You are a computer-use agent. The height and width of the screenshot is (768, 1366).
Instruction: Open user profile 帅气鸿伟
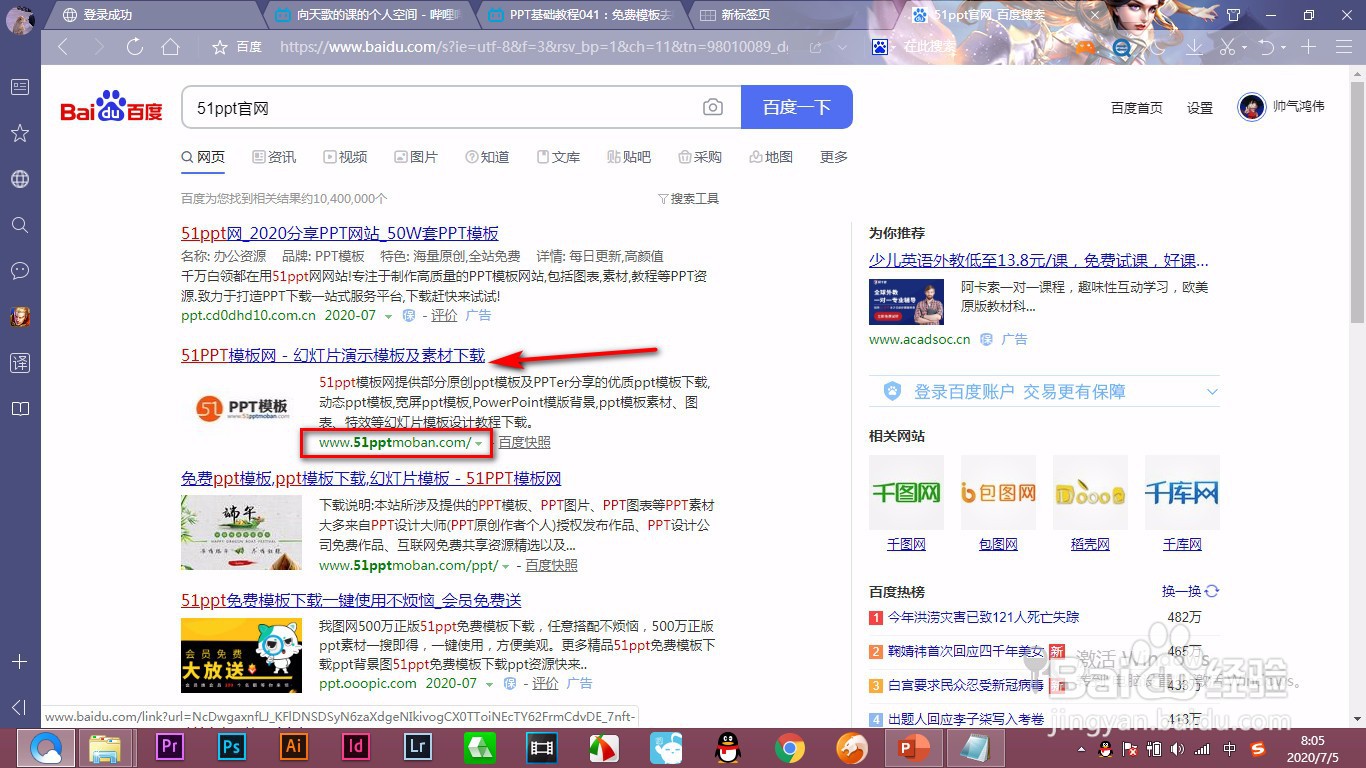[1281, 106]
